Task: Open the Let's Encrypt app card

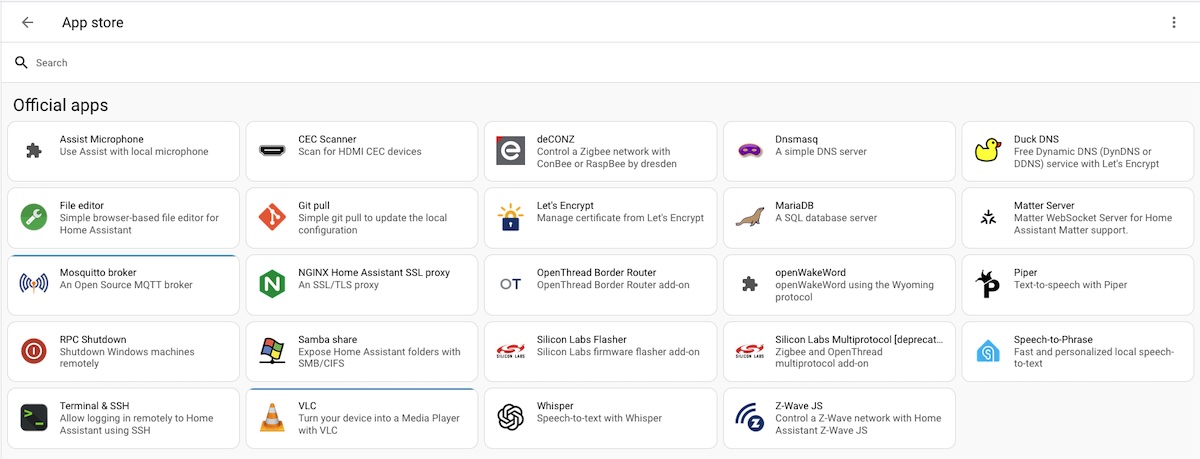Action: (x=600, y=218)
